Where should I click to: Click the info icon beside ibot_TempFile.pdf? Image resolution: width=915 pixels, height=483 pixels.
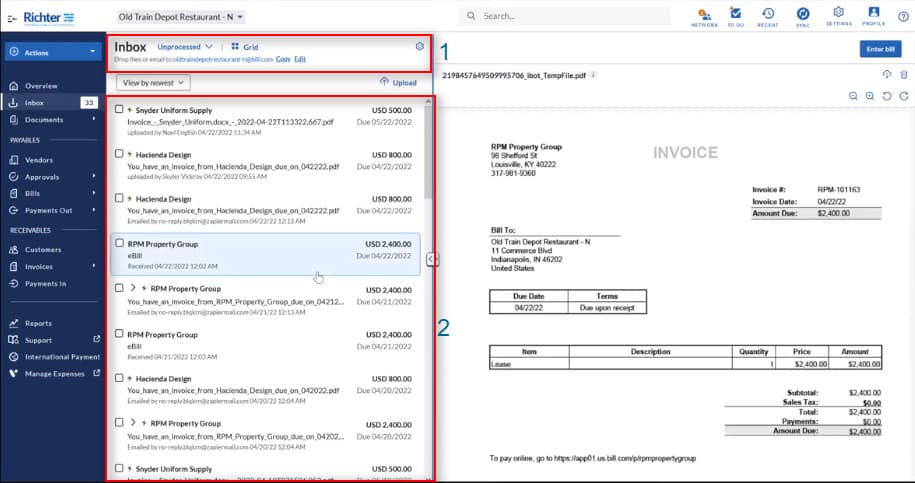point(592,75)
